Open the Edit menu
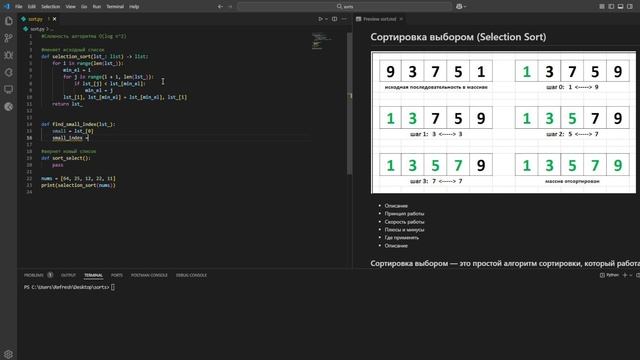This screenshot has height=360, width=640. click(x=32, y=7)
